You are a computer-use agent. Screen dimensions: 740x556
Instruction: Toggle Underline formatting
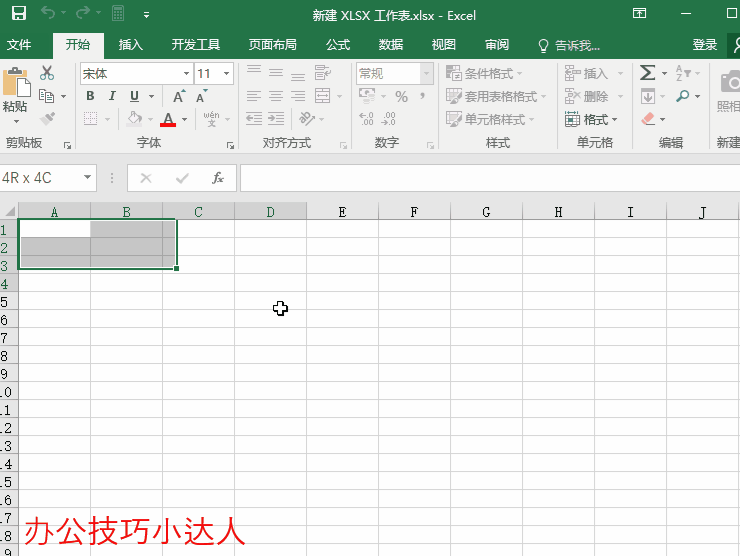[x=134, y=96]
